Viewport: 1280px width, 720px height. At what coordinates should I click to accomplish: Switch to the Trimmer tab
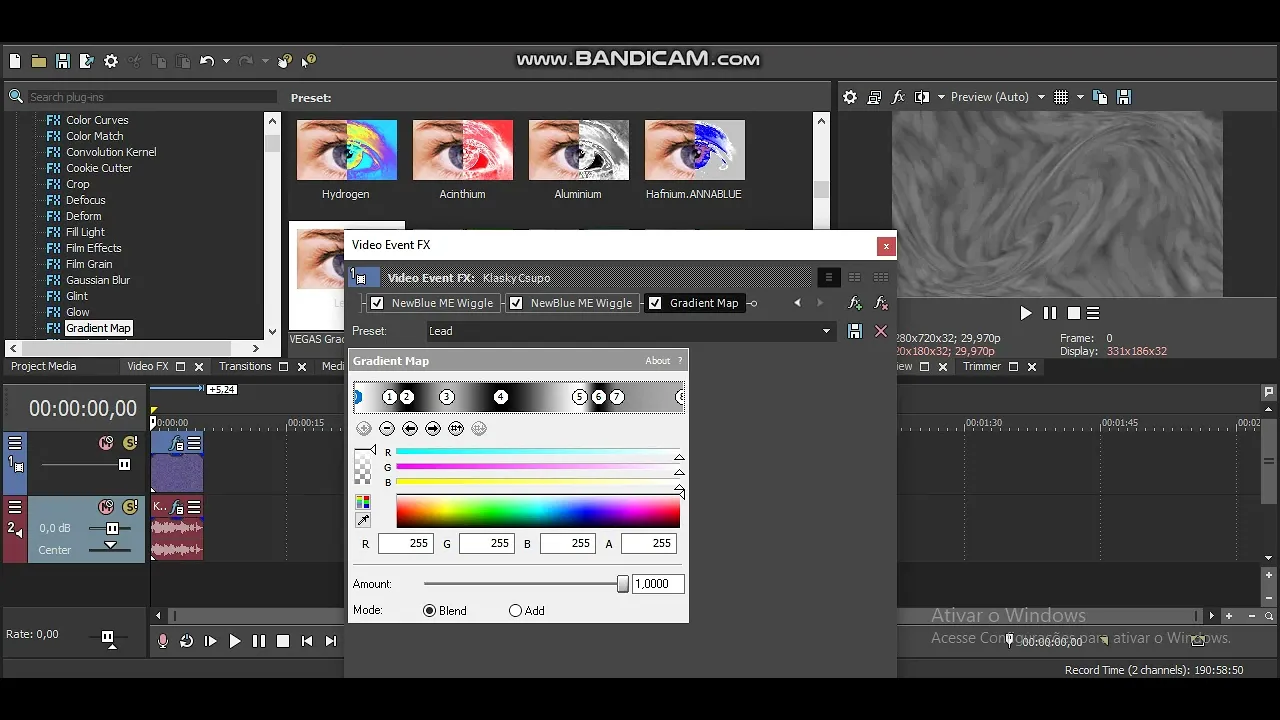(x=982, y=366)
